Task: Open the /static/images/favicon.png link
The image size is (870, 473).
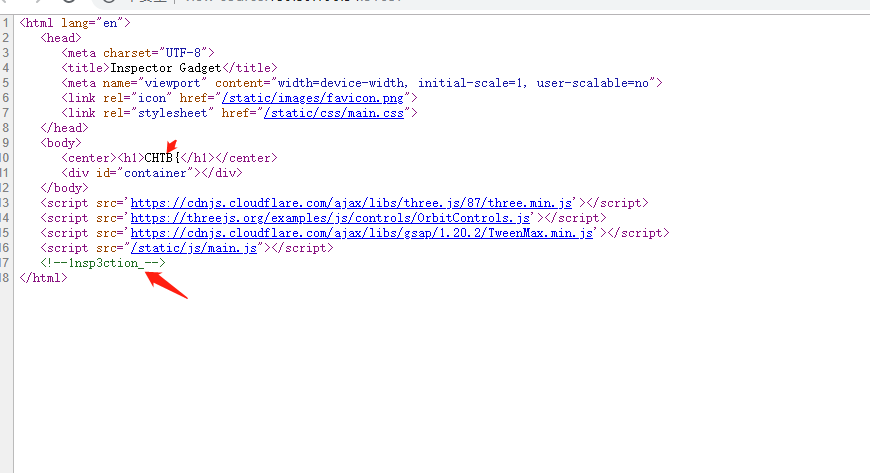Action: pyautogui.click(x=312, y=98)
